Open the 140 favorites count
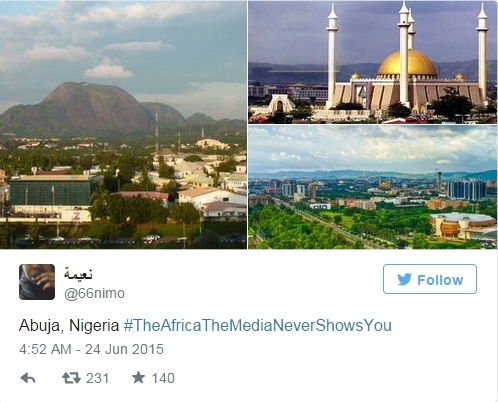This screenshot has width=498, height=402. (163, 378)
